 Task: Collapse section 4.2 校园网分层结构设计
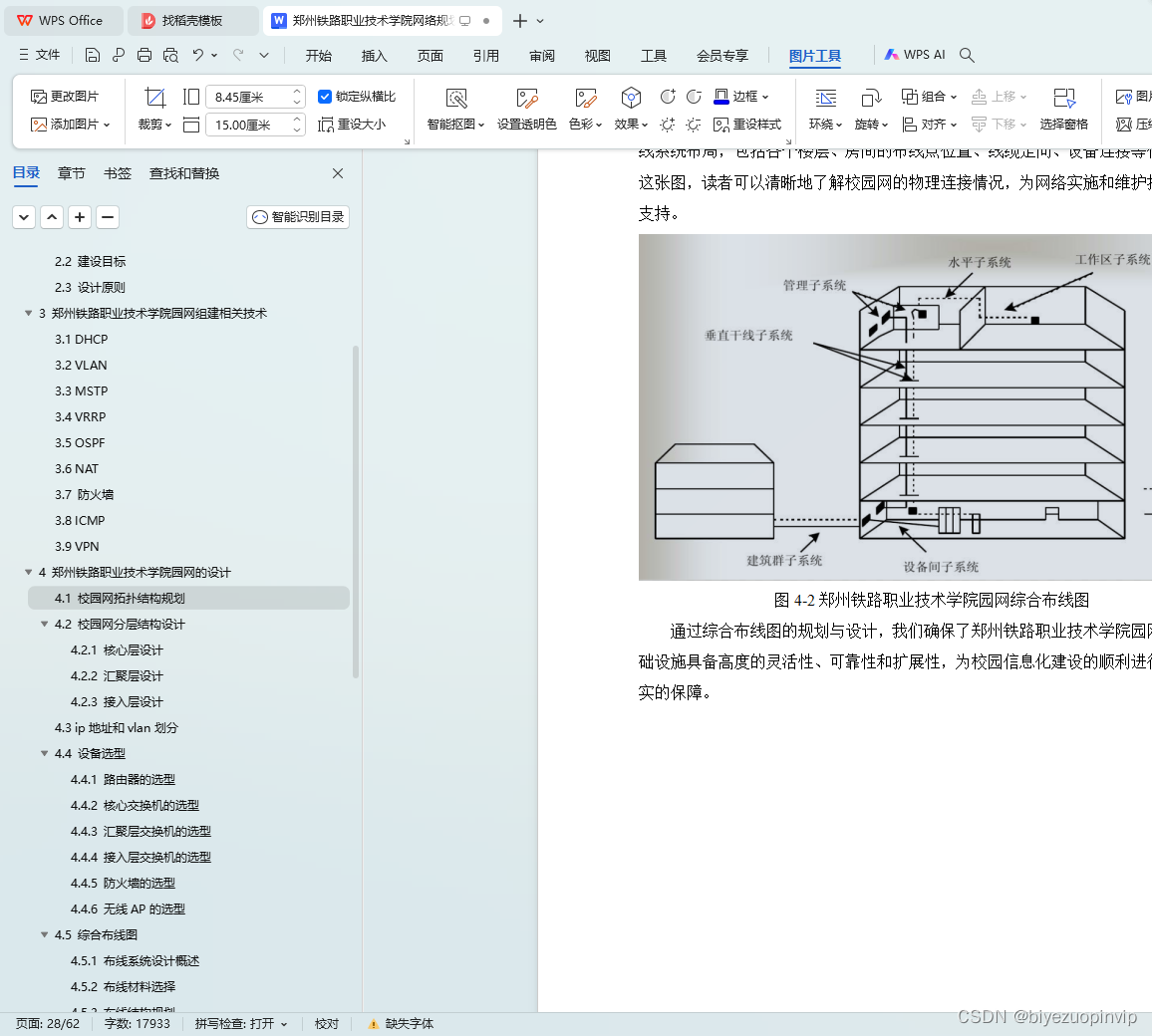click(x=44, y=625)
